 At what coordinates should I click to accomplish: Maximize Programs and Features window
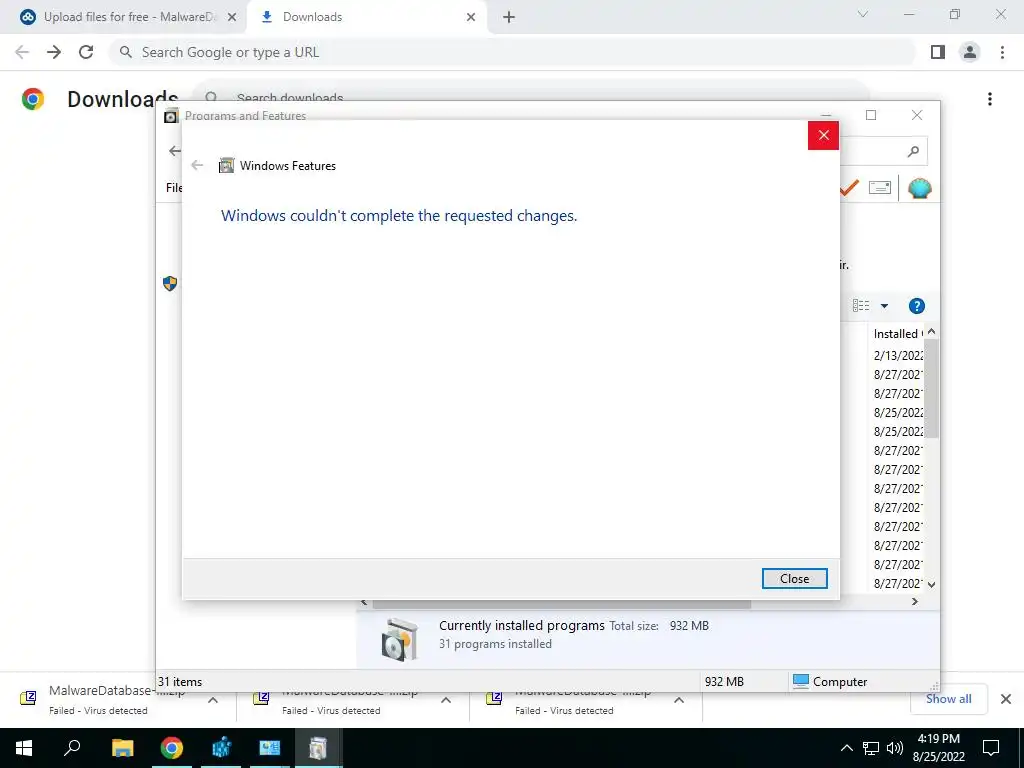click(x=871, y=115)
